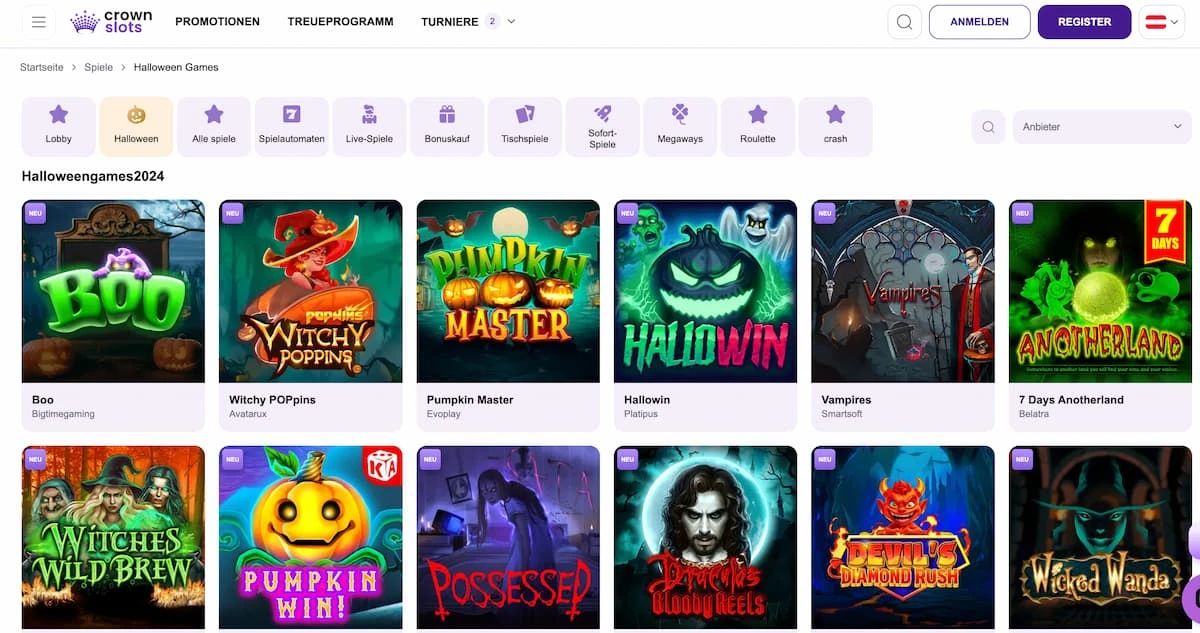
Task: Click the Avatarux provider text
Action: [x=248, y=414]
